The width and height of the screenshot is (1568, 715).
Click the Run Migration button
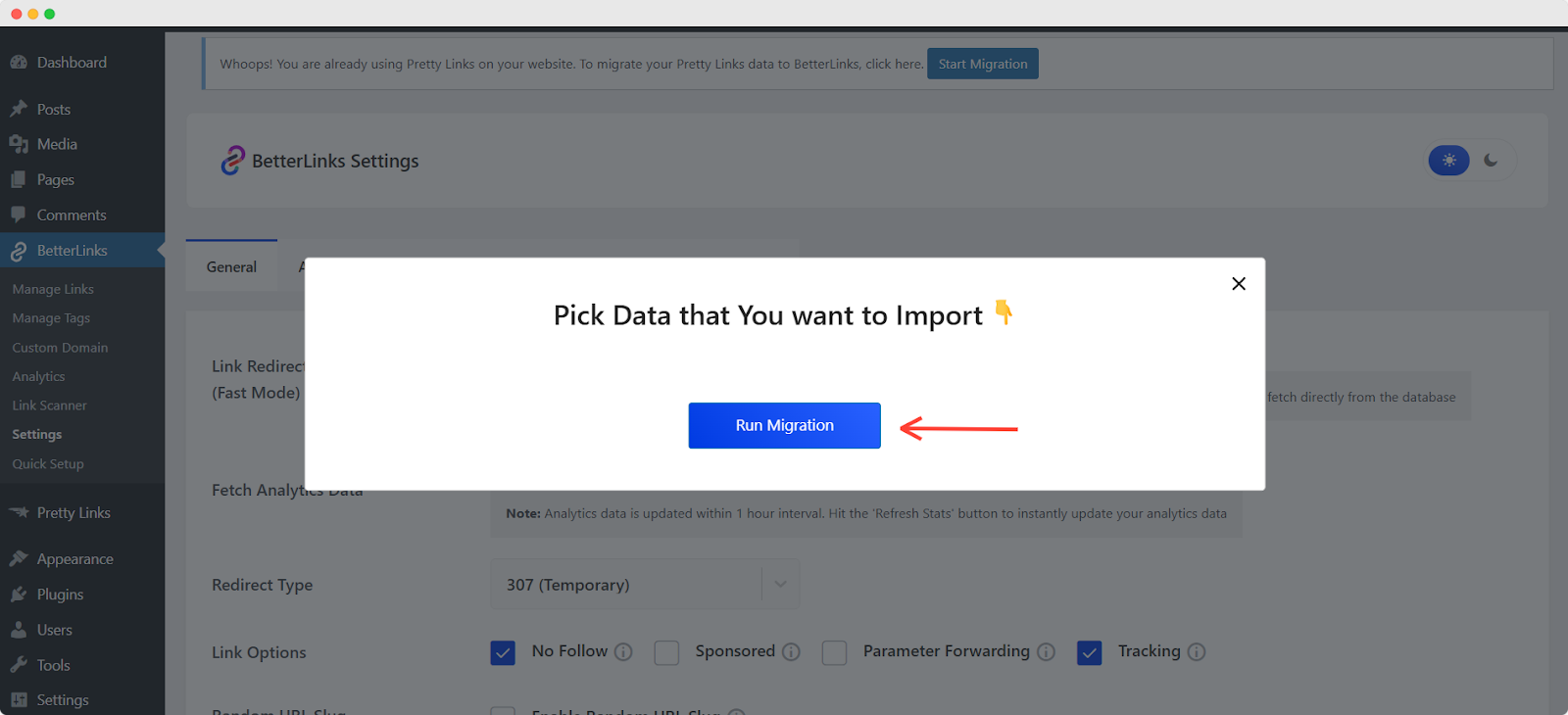point(784,426)
